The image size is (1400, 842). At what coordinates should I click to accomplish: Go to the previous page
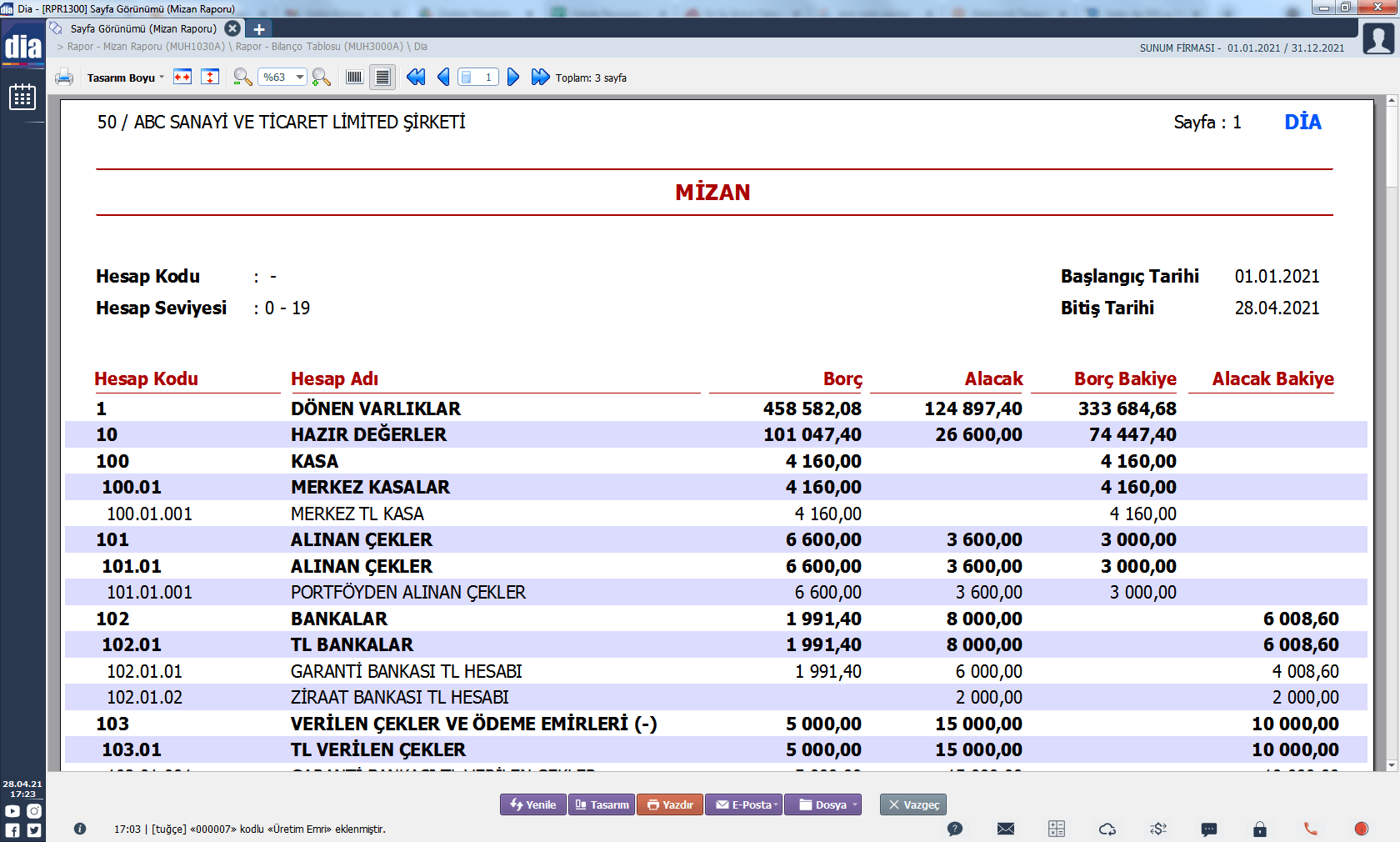pyautogui.click(x=443, y=78)
